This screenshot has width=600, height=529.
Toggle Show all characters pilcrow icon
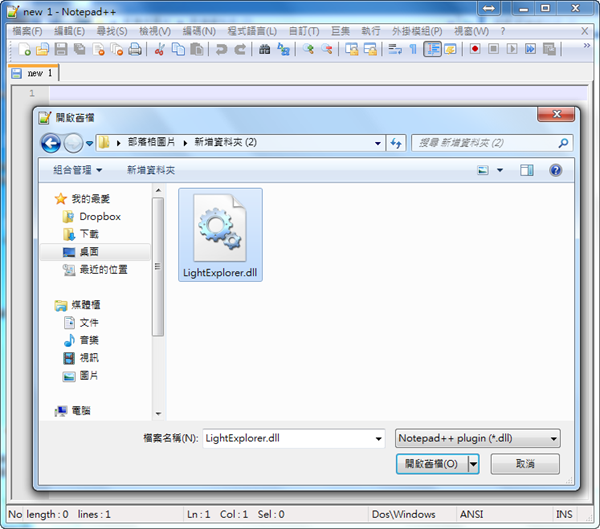tap(413, 49)
